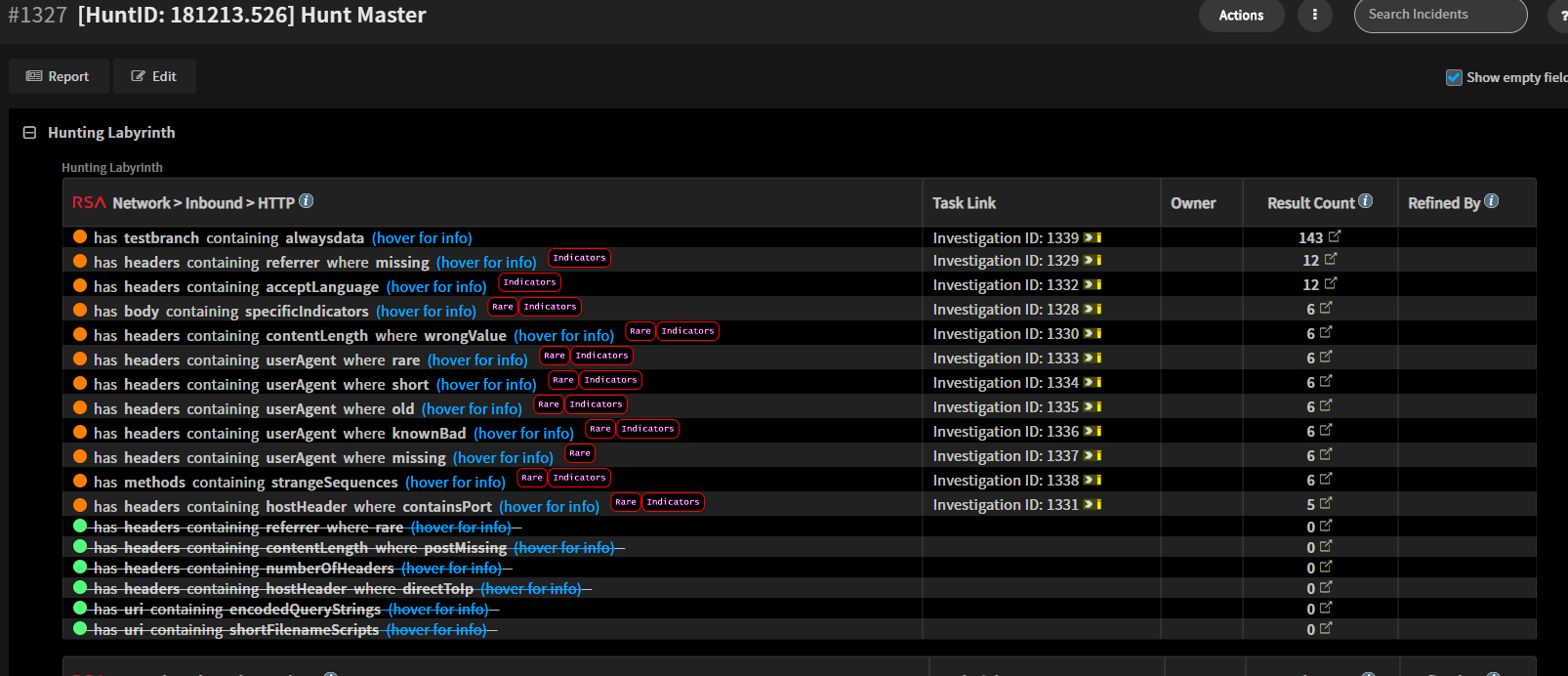Screen dimensions: 1568x676
Task: Click arrow icon next to Investigation ID: 1339
Action: pos(1093,237)
